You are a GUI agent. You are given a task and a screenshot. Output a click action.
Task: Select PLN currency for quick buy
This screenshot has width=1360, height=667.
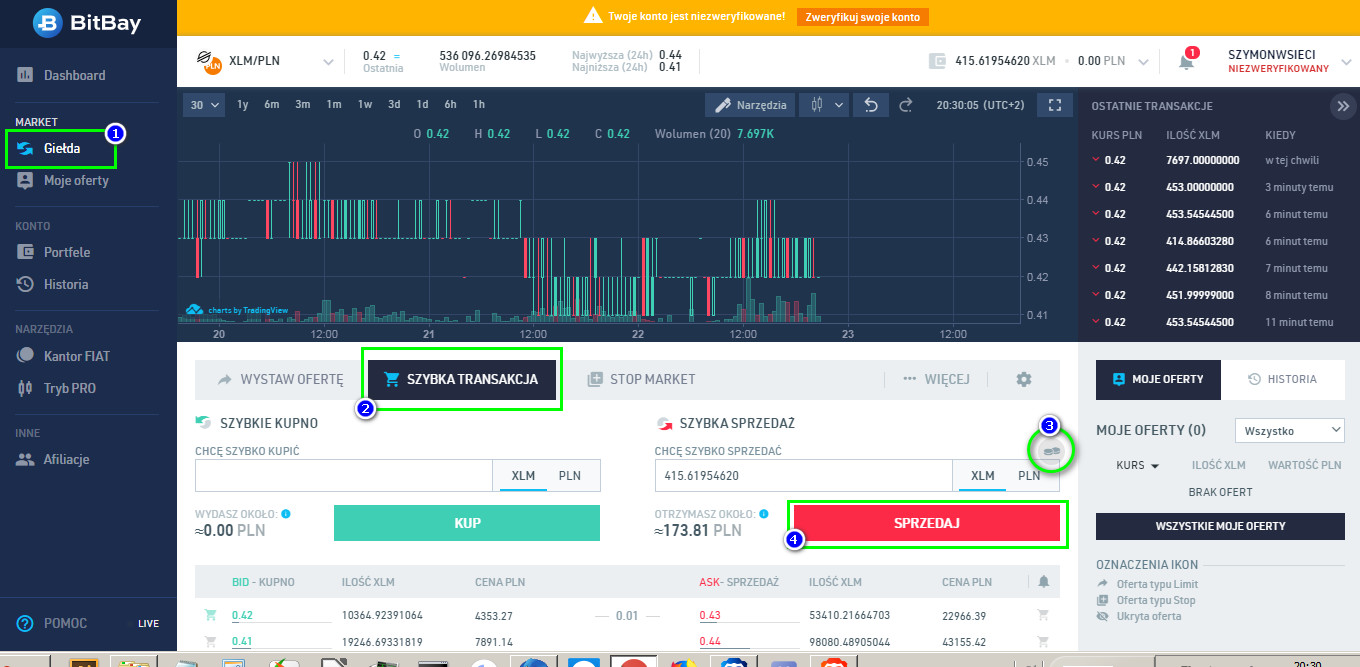(x=569, y=476)
